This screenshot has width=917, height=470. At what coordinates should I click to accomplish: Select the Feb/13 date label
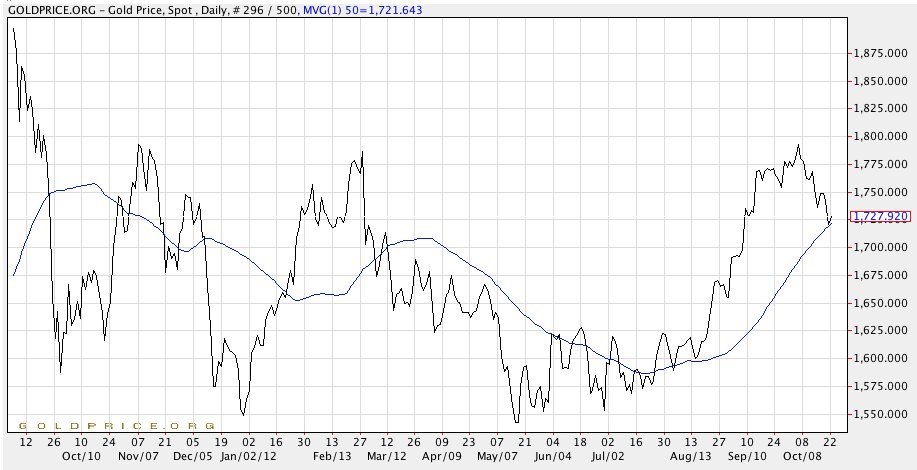[x=332, y=455]
